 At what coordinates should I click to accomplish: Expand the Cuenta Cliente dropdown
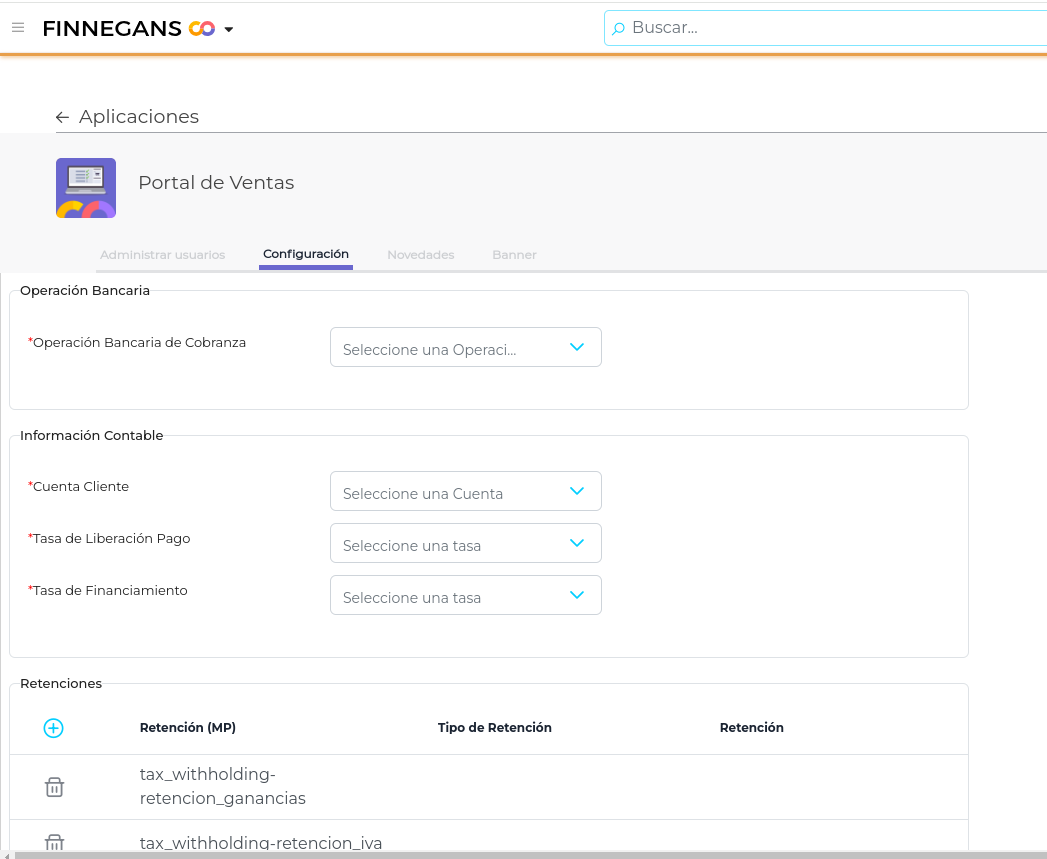465,492
